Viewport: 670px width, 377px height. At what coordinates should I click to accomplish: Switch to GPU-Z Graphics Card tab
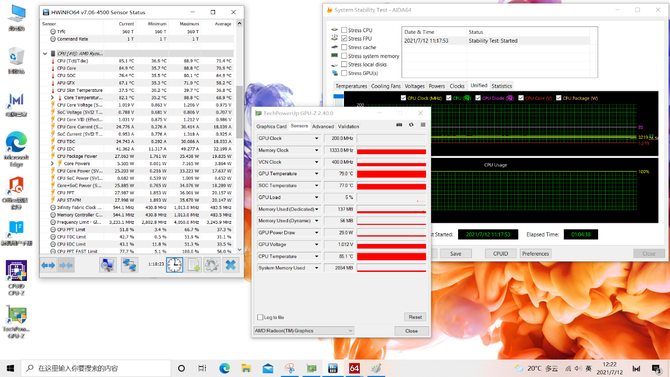pyautogui.click(x=271, y=127)
